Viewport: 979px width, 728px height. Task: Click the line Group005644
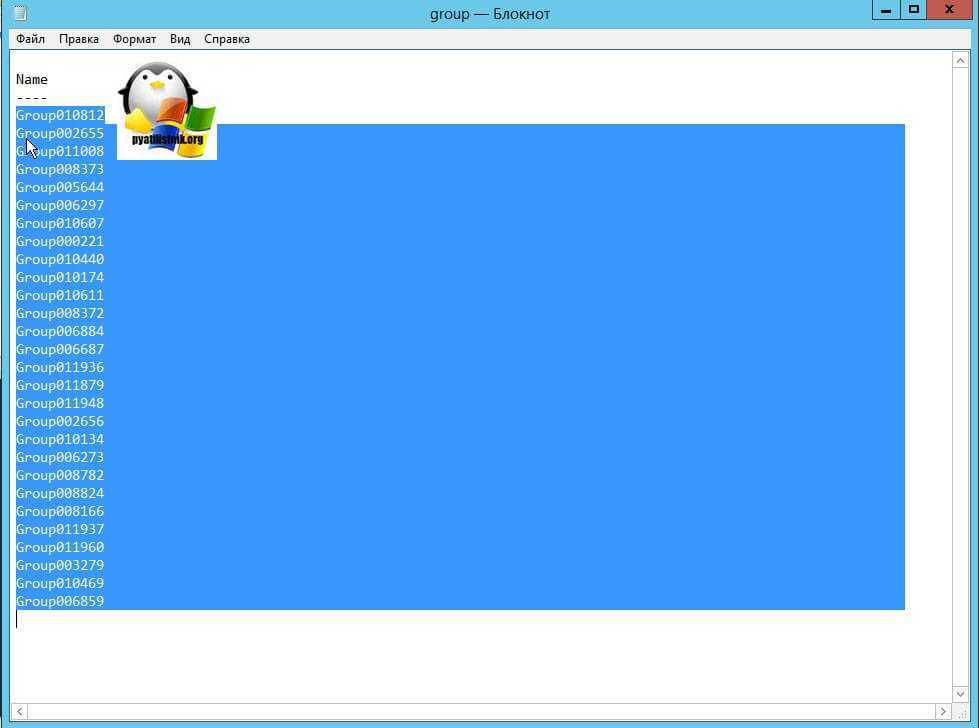[x=60, y=187]
